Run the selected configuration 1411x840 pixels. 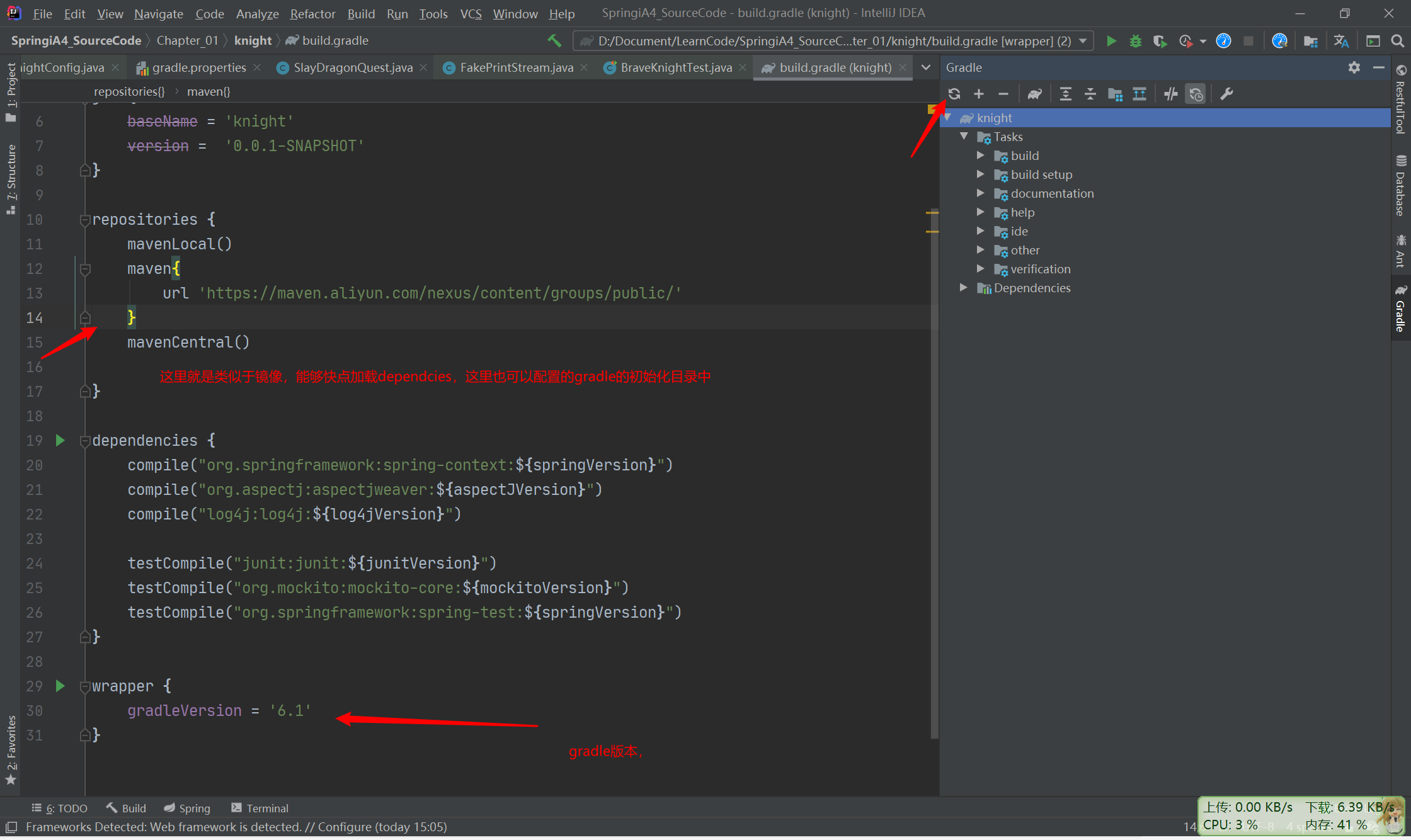(x=1112, y=41)
